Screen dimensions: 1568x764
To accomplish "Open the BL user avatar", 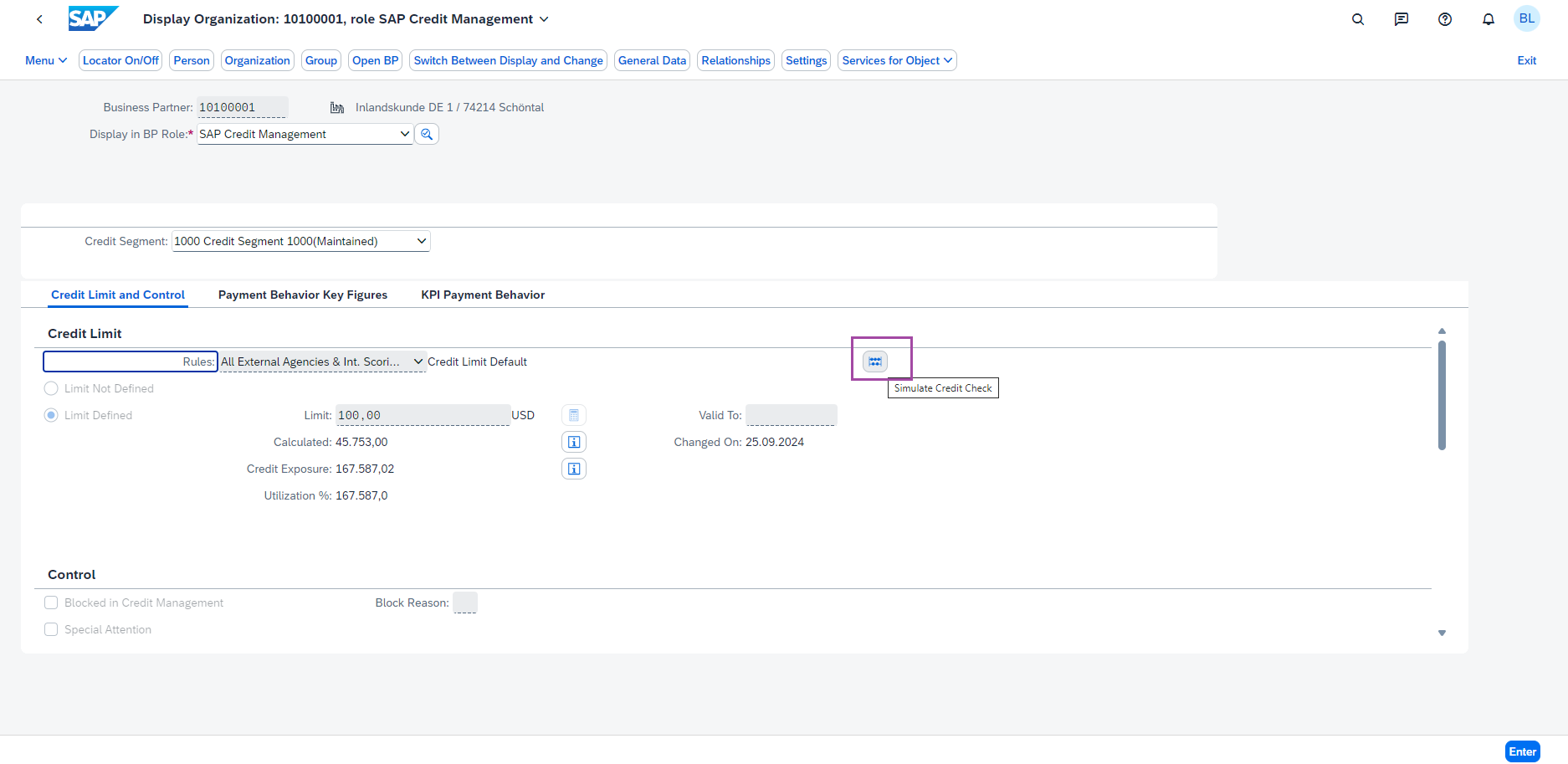I will (x=1527, y=18).
